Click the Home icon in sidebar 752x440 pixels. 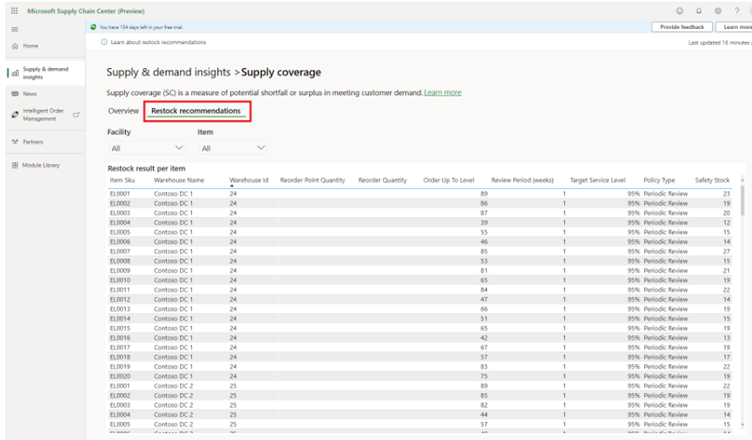[14, 46]
